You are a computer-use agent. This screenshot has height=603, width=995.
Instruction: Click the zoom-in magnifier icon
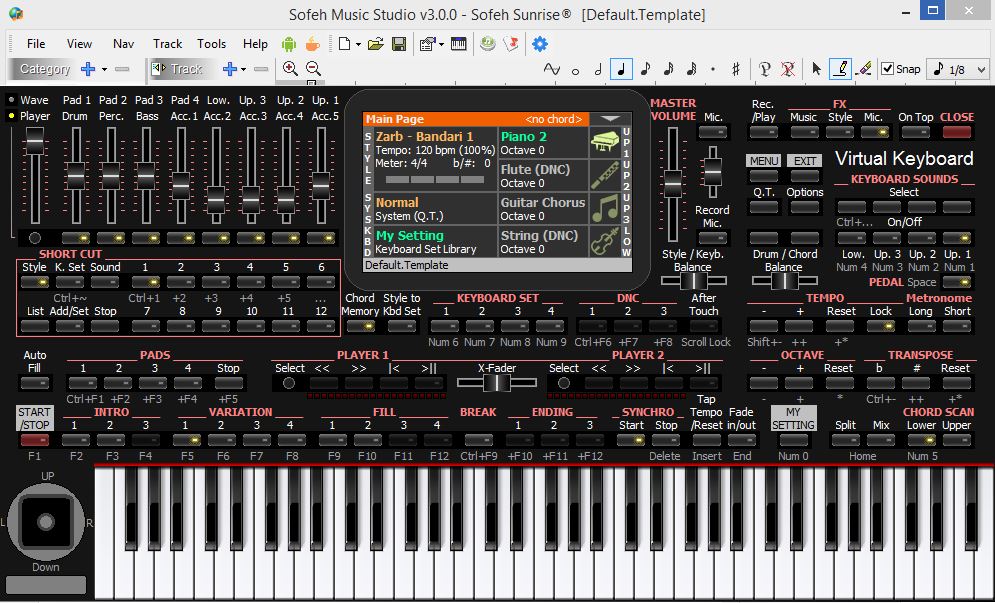[x=291, y=69]
